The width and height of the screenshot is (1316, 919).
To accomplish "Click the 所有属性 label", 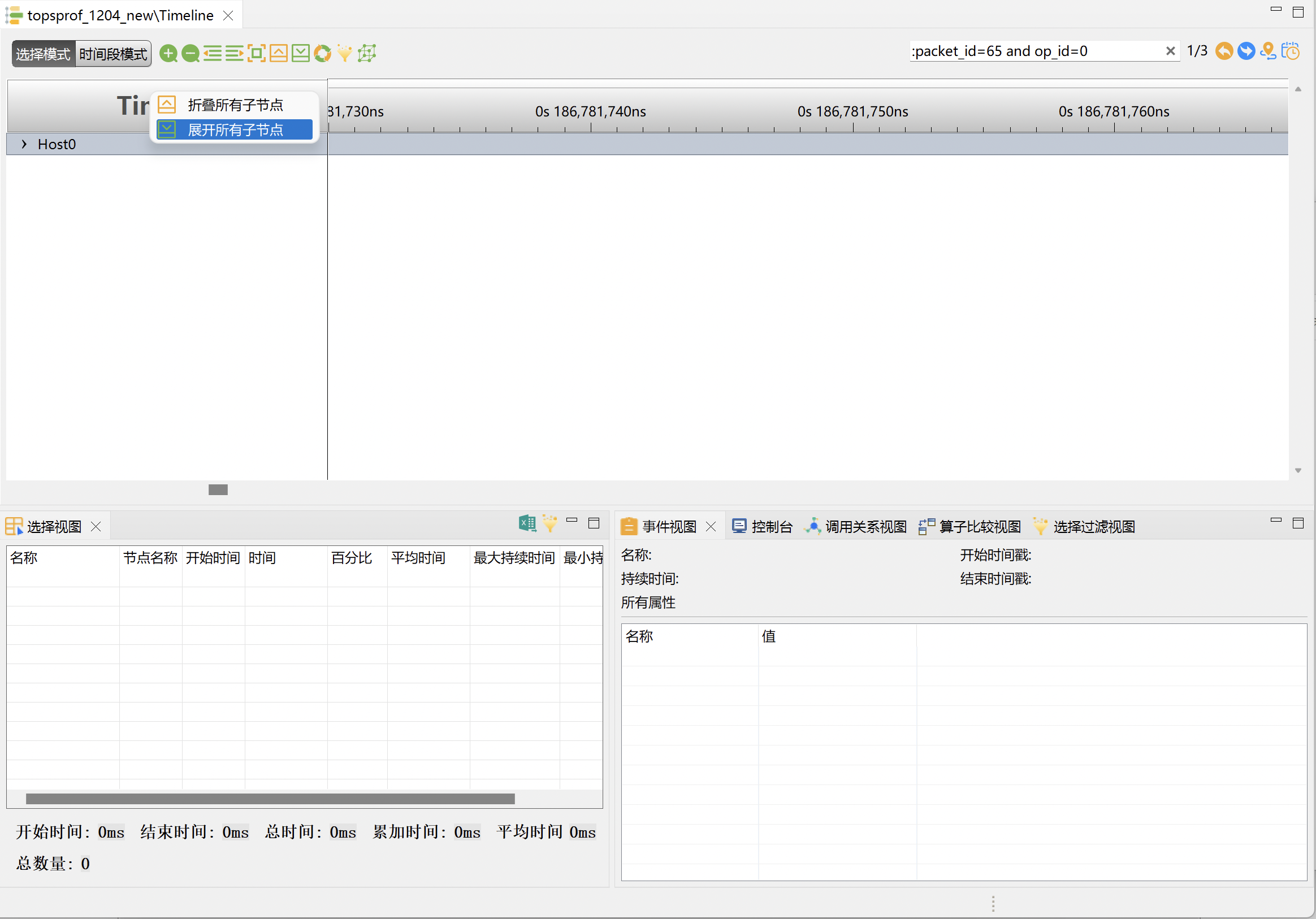I will click(x=648, y=602).
